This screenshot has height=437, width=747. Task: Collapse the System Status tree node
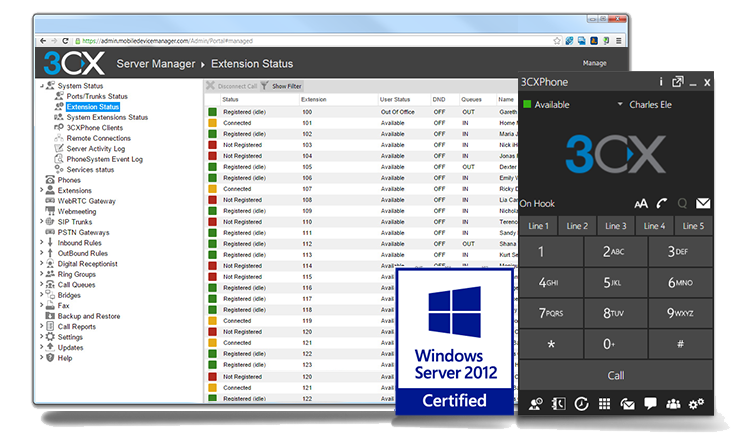tap(41, 86)
